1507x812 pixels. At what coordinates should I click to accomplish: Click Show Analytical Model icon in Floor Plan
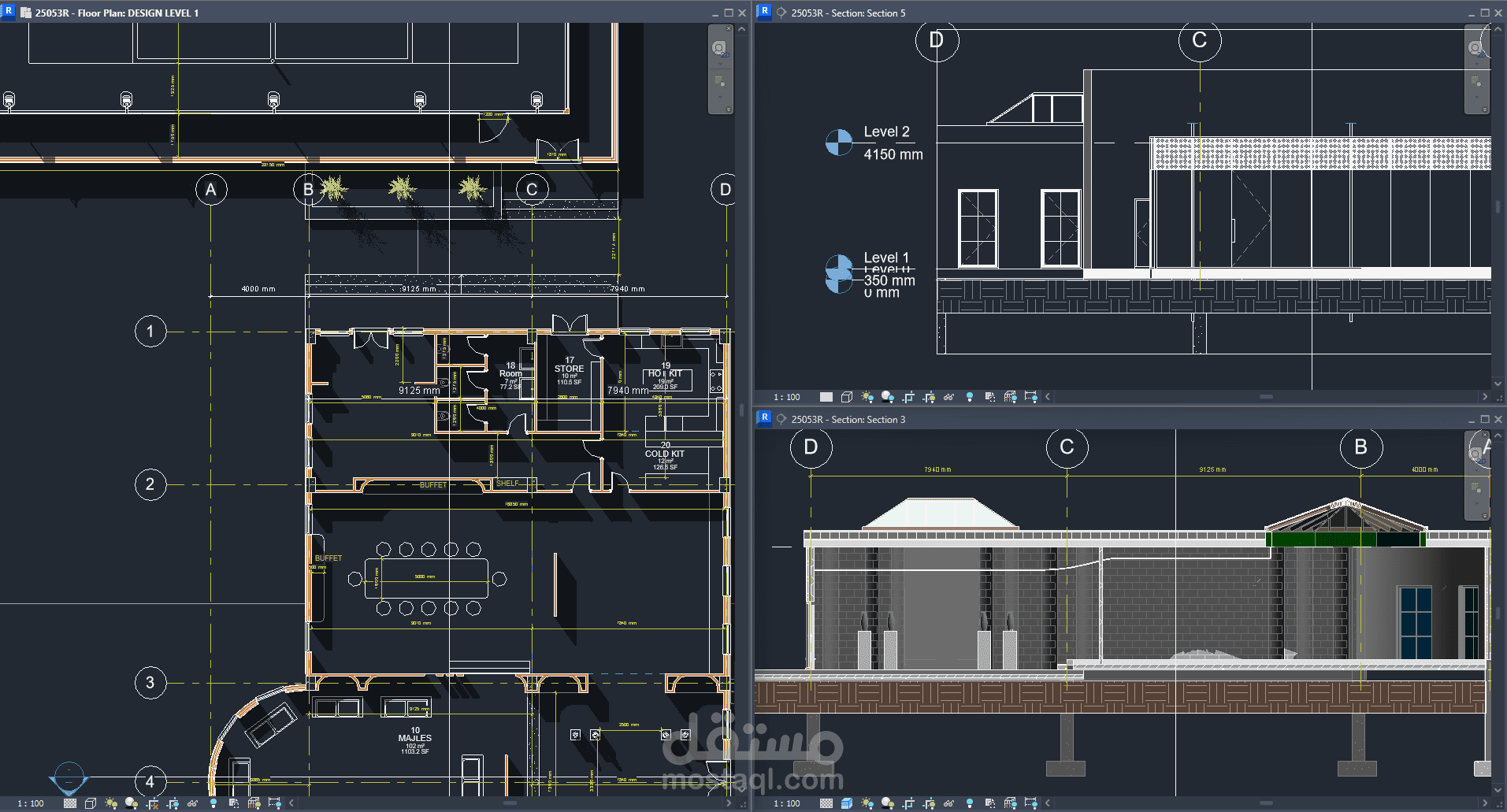tap(254, 803)
